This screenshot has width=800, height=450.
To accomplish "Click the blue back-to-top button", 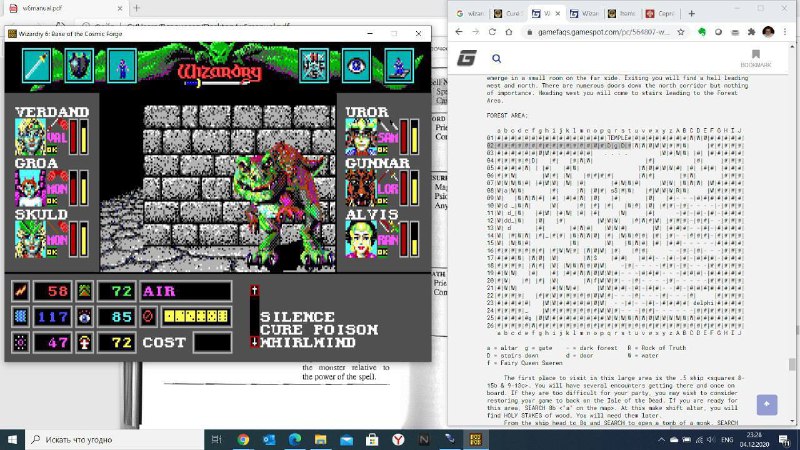I will tap(767, 405).
